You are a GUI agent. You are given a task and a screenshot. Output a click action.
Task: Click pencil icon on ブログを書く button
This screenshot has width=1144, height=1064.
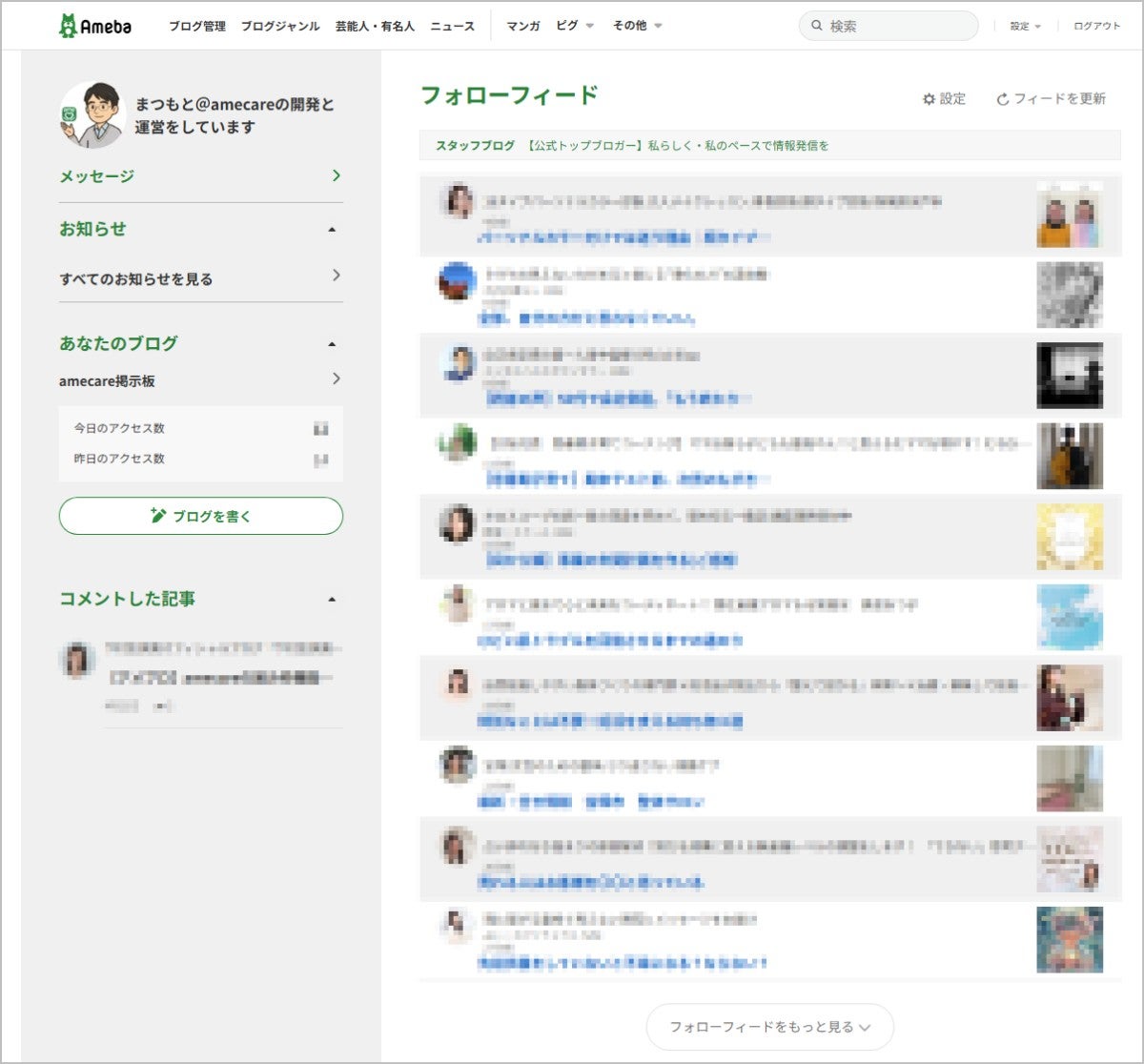(x=158, y=516)
